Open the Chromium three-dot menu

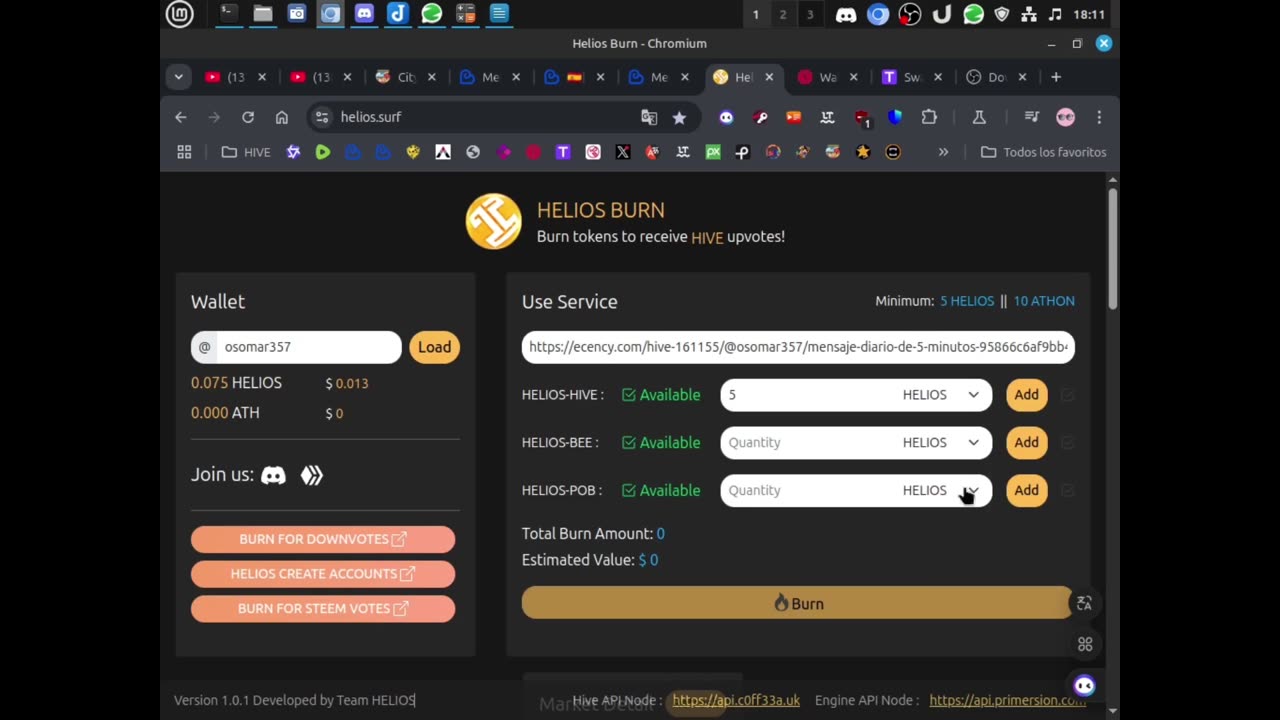pyautogui.click(x=1099, y=117)
